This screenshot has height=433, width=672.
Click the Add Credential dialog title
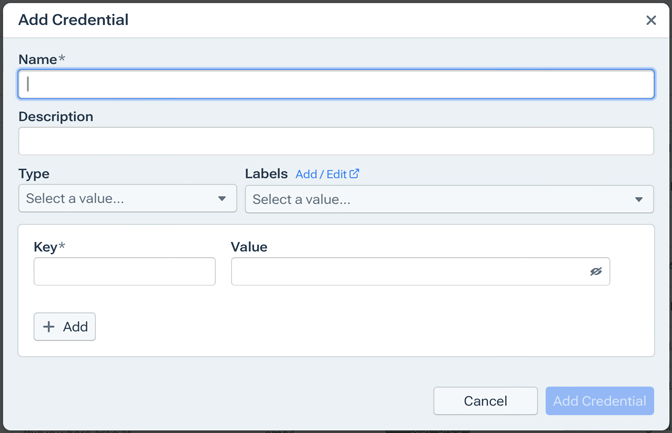(73, 20)
